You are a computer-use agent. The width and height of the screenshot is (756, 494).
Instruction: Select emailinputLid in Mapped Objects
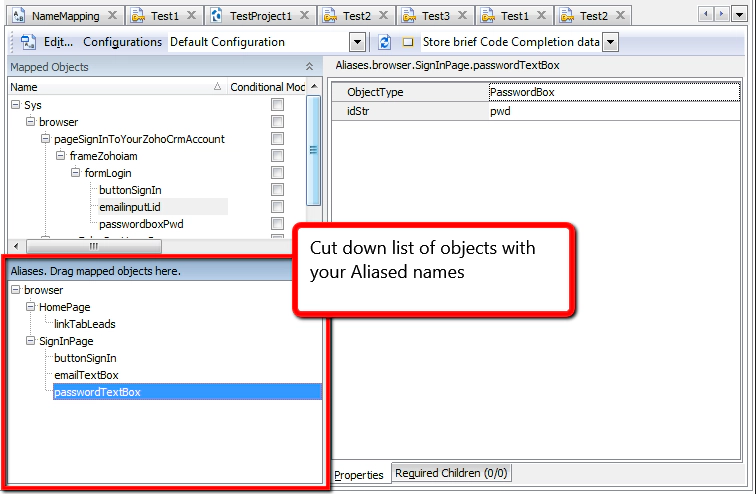[130, 207]
